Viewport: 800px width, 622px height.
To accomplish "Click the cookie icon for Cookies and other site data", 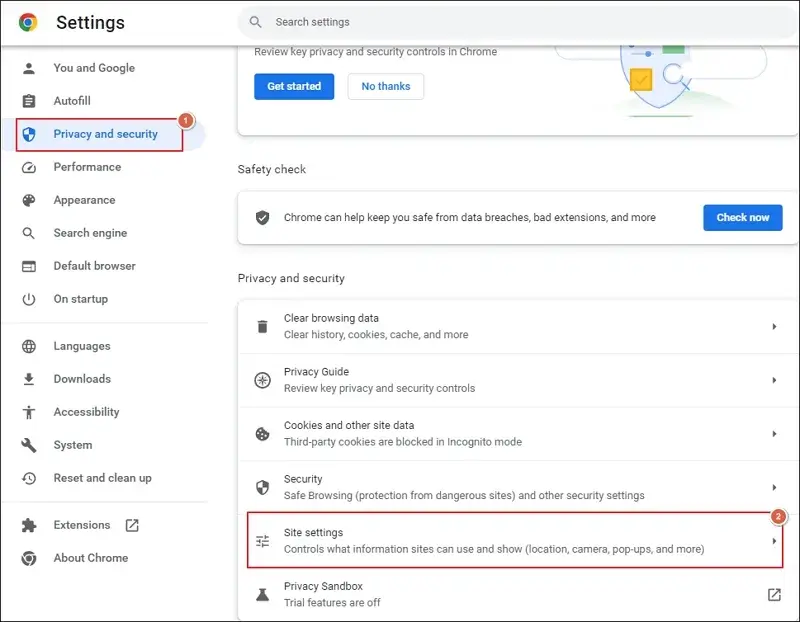I will 262,434.
